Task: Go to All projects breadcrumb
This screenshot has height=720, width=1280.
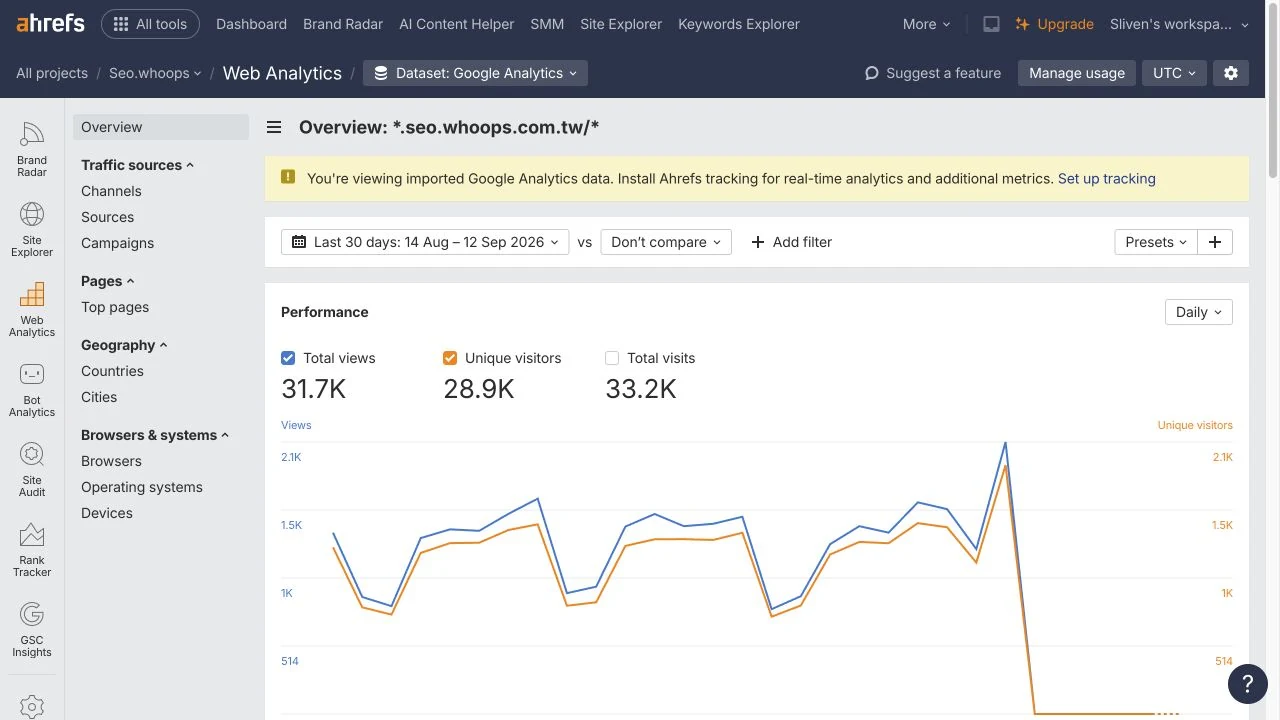Action: (52, 73)
